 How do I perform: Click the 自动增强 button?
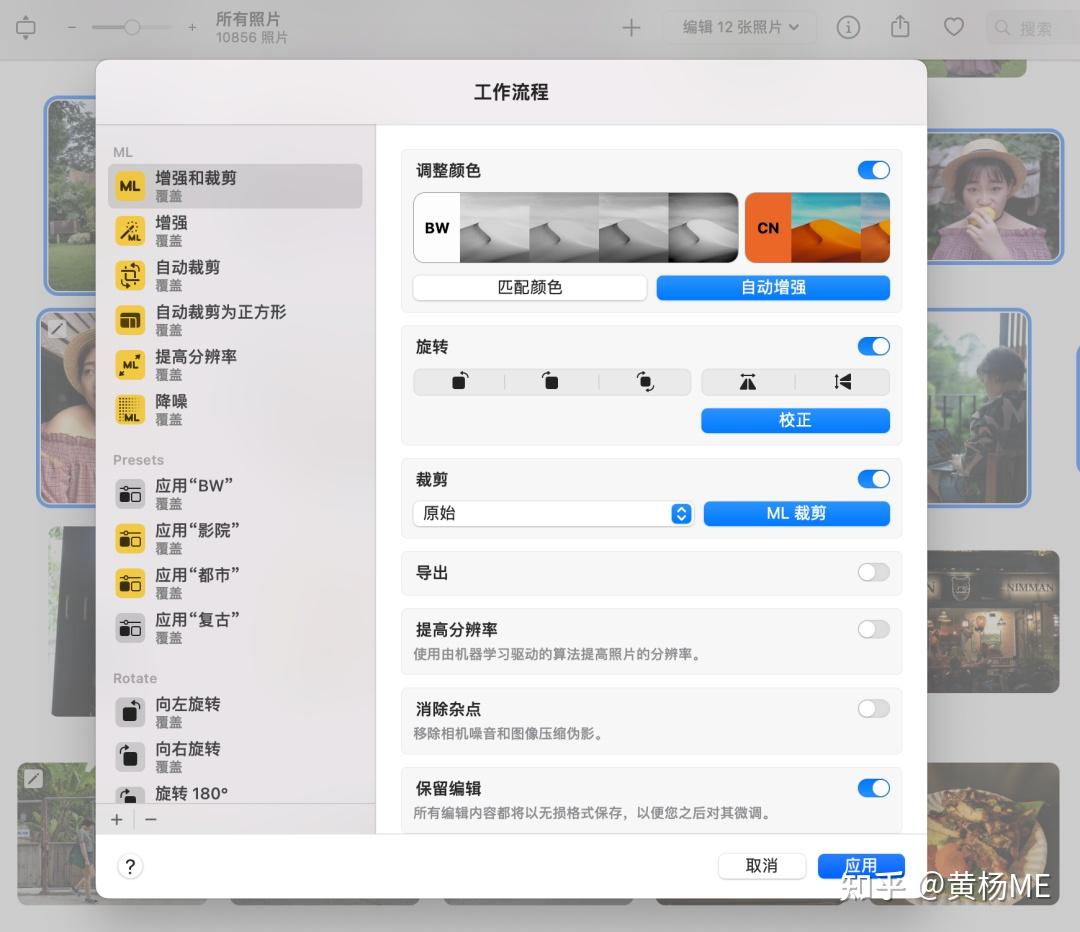click(772, 288)
